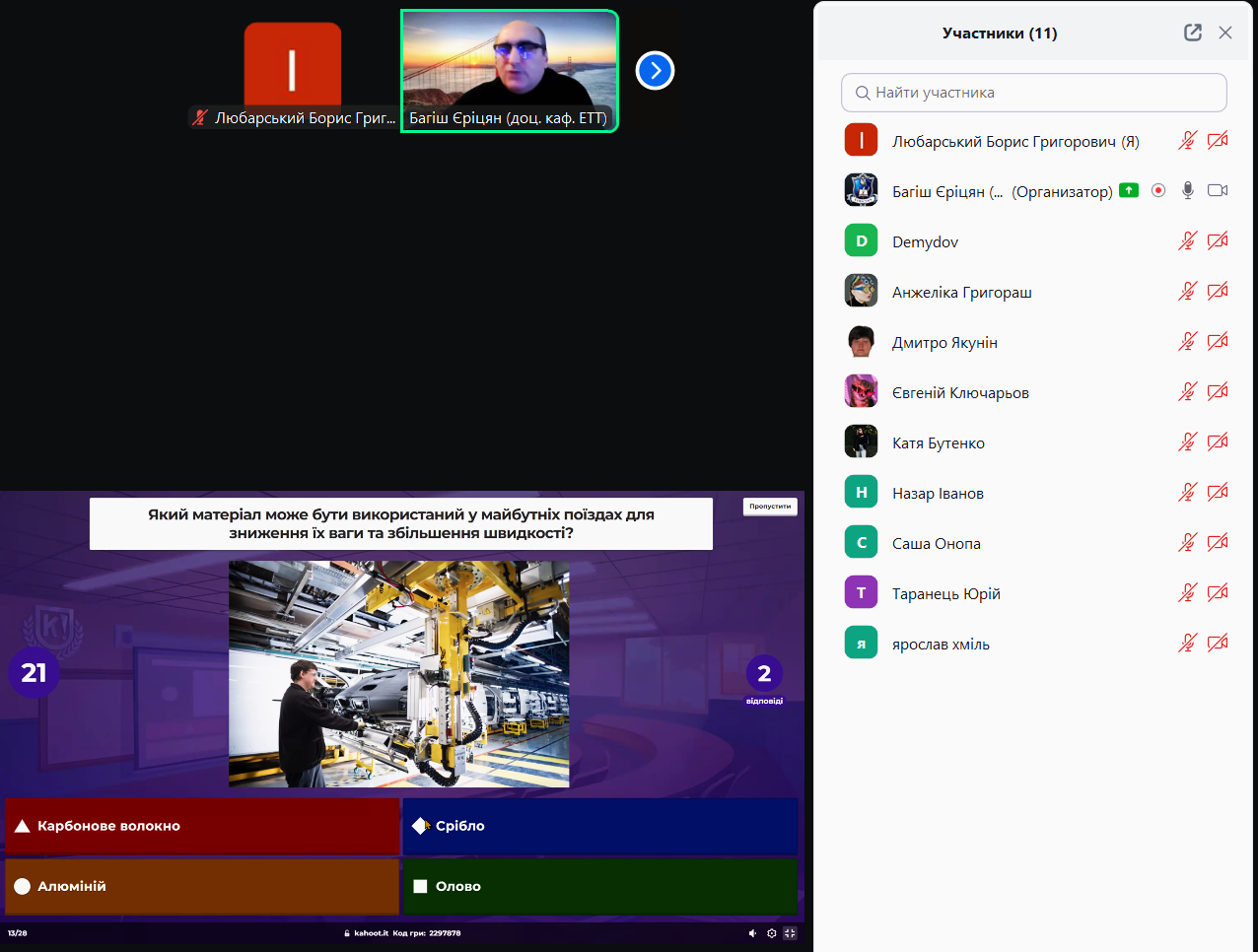This screenshot has height=952, width=1258.
Task: Click camera-off icon for ярослав хміль
Action: point(1218,643)
